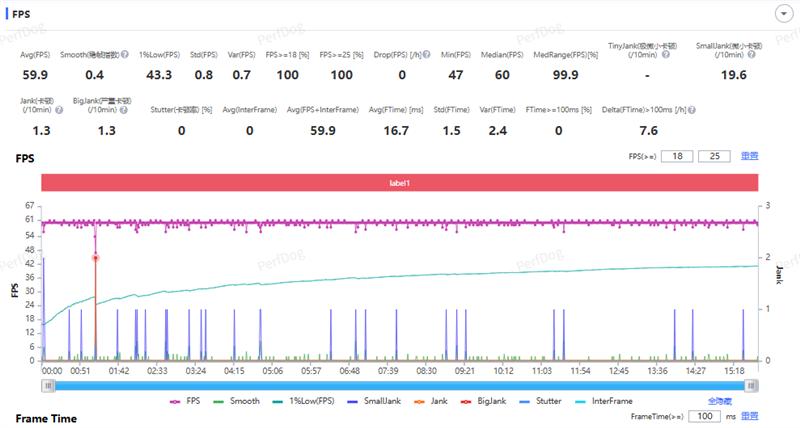Screen dimensions: 800x428
Task: Click help icon under TinyJank label
Action: (x=665, y=54)
